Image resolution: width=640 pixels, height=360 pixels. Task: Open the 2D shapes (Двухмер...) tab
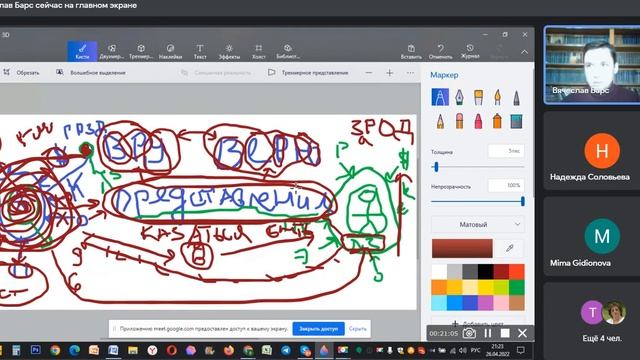click(111, 51)
